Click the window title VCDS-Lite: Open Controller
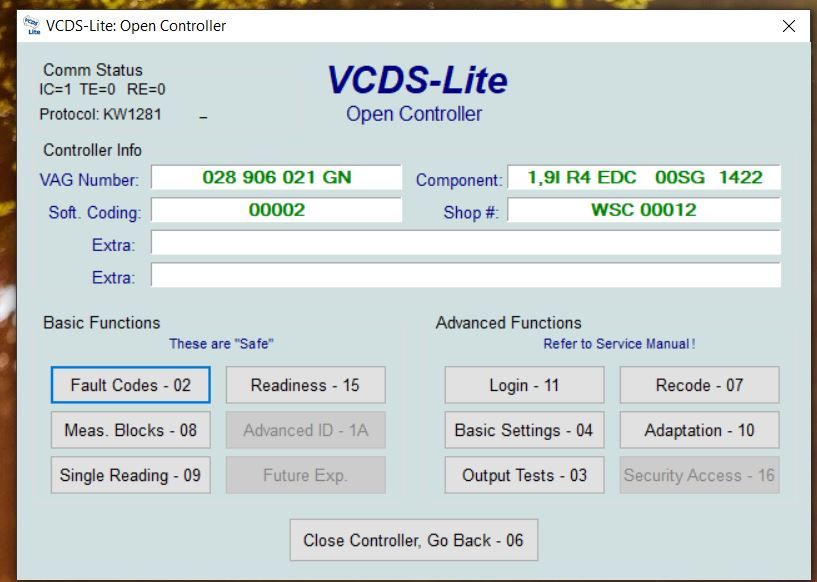Image resolution: width=817 pixels, height=582 pixels. click(136, 26)
